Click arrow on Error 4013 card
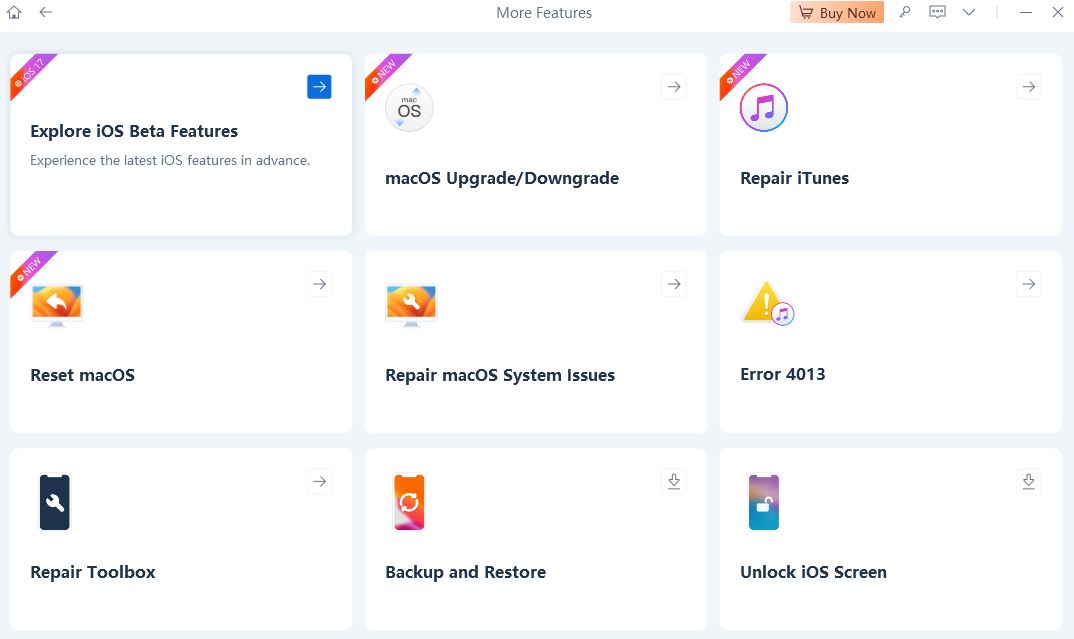Image resolution: width=1074 pixels, height=639 pixels. [1029, 284]
